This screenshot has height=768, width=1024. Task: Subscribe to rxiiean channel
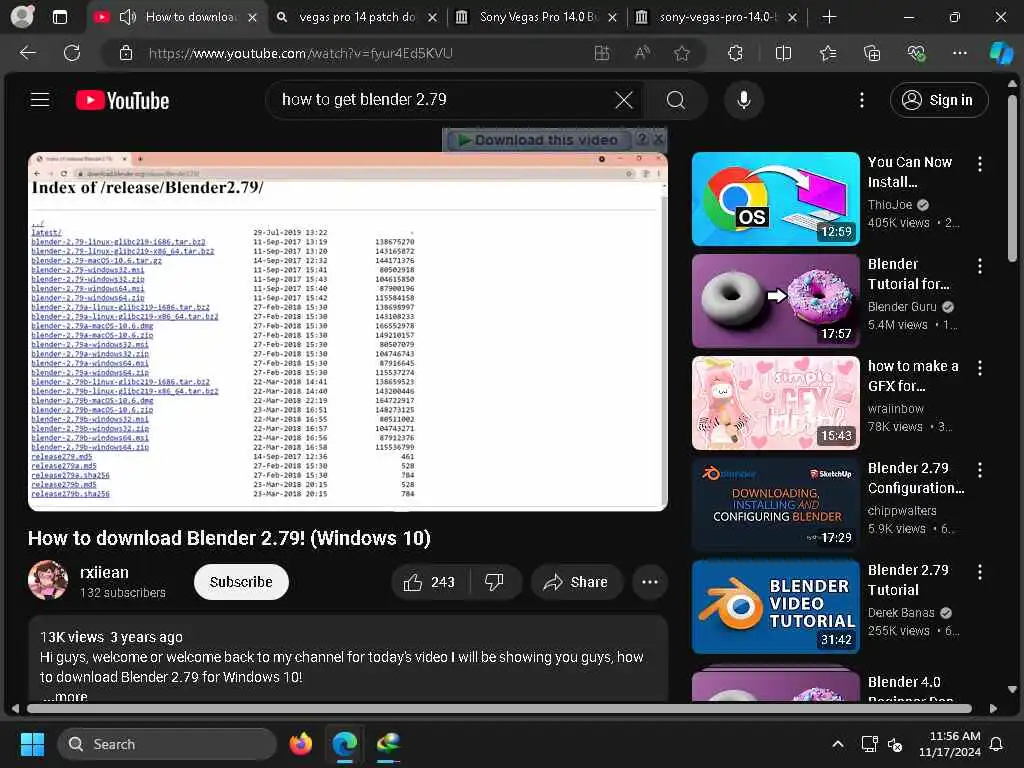pos(241,582)
